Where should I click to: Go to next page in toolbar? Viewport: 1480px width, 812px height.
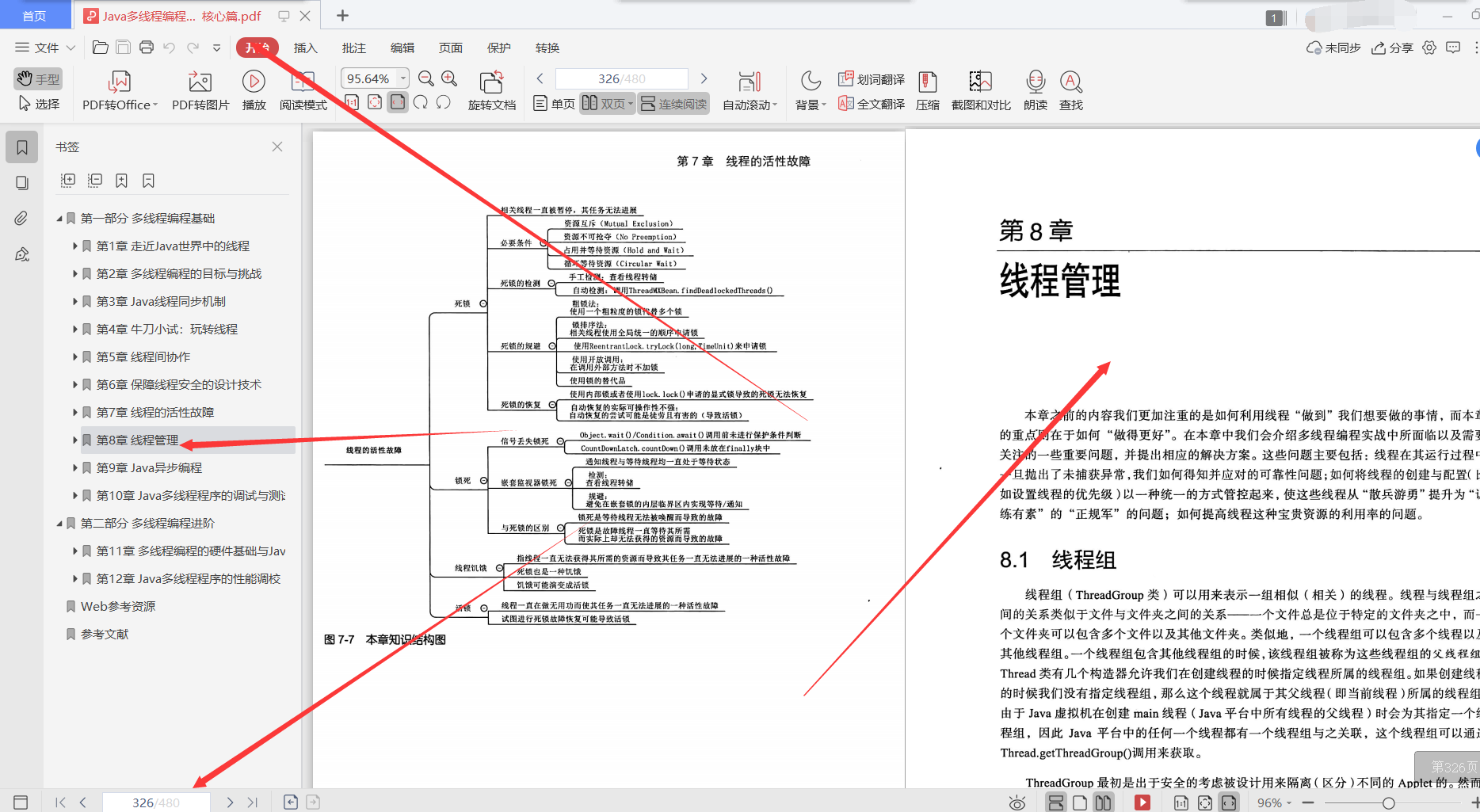click(x=704, y=78)
